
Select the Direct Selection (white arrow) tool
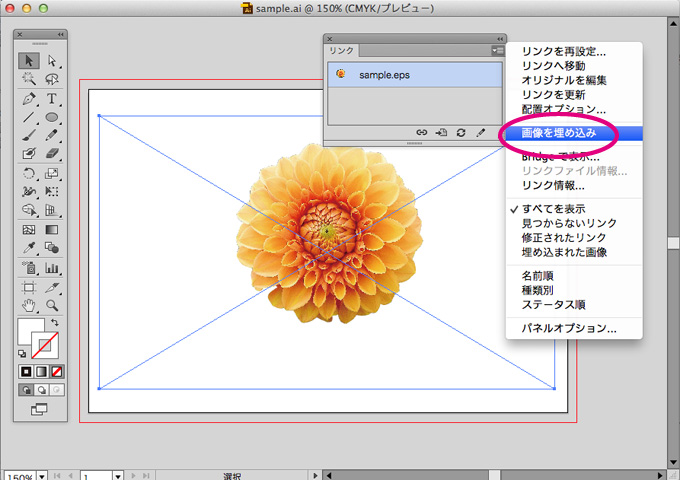(x=51, y=61)
